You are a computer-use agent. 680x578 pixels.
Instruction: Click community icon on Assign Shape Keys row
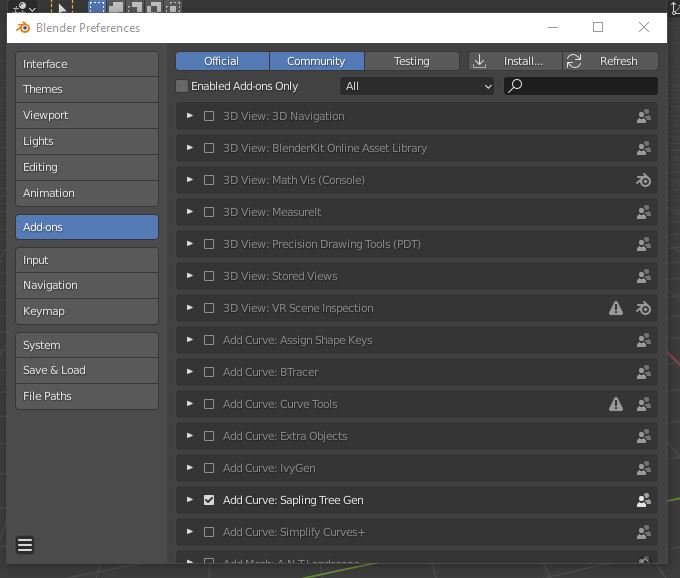click(644, 340)
